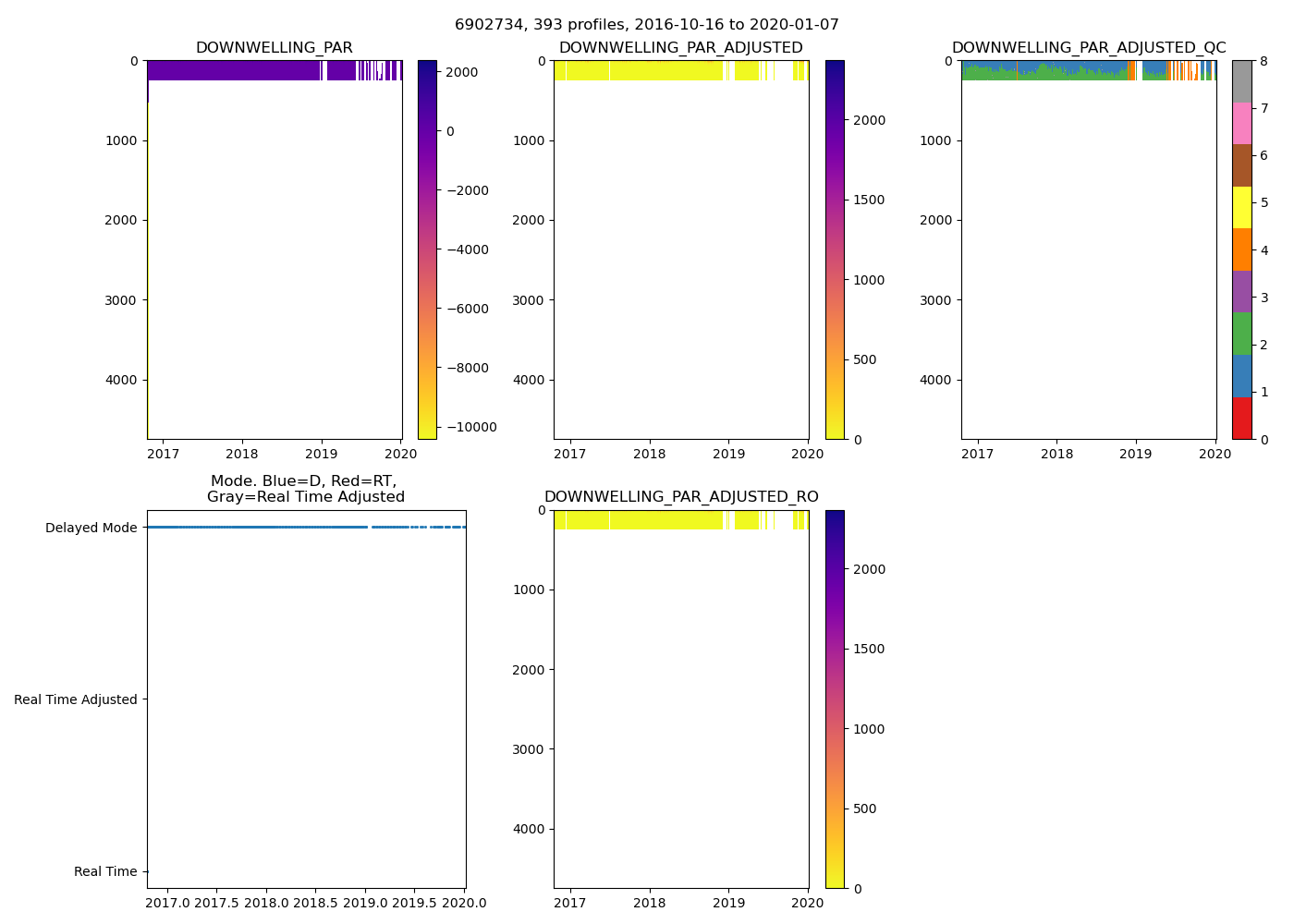This screenshot has height=924, width=1294.
Task: Click the purple segment of QC colorbar
Action: 1241,291
